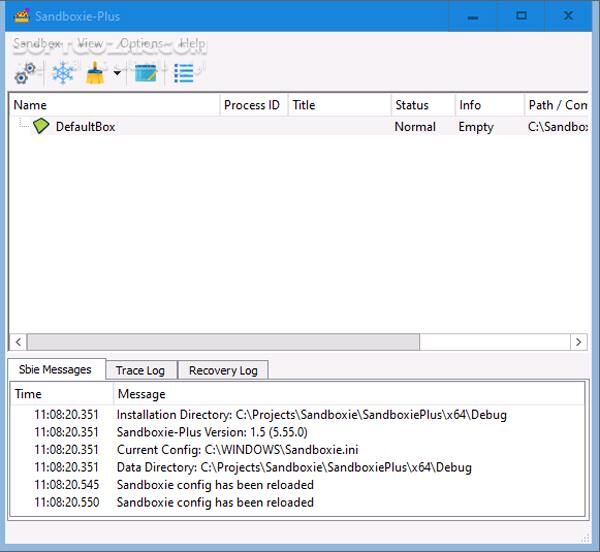Open the View menu
Screen dimensions: 600x552
click(90, 44)
